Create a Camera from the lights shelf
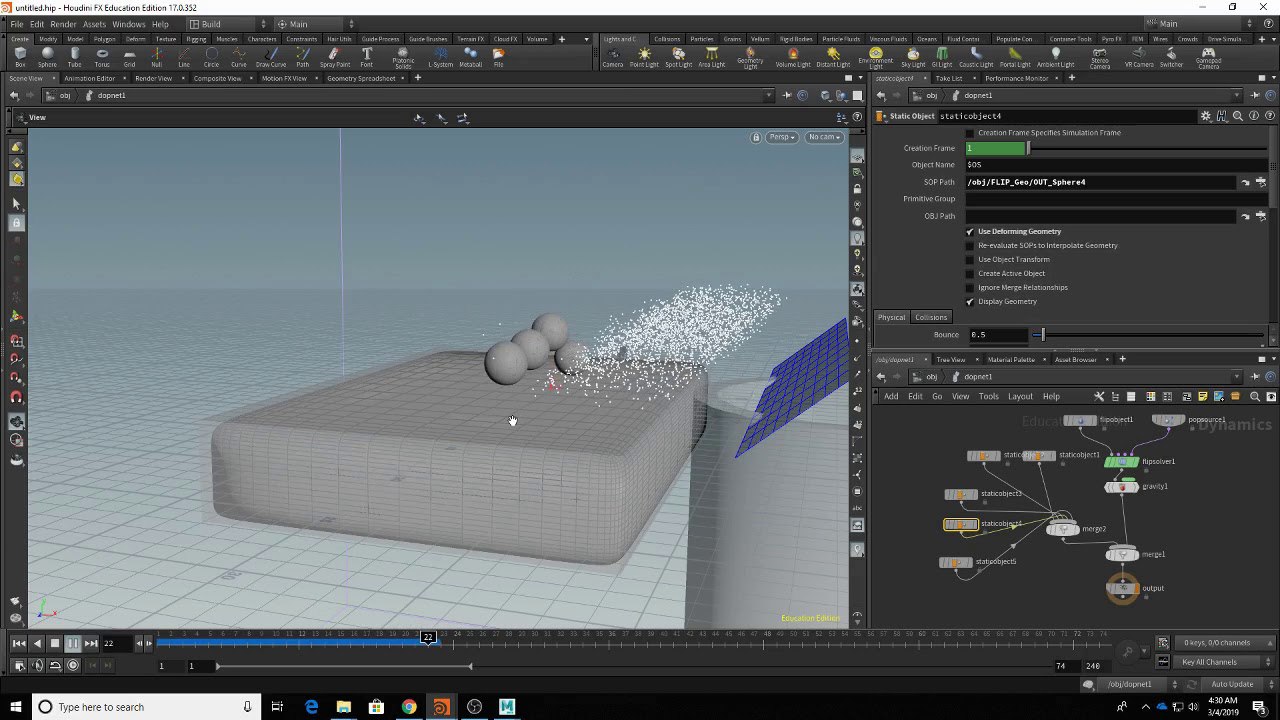 [x=612, y=56]
